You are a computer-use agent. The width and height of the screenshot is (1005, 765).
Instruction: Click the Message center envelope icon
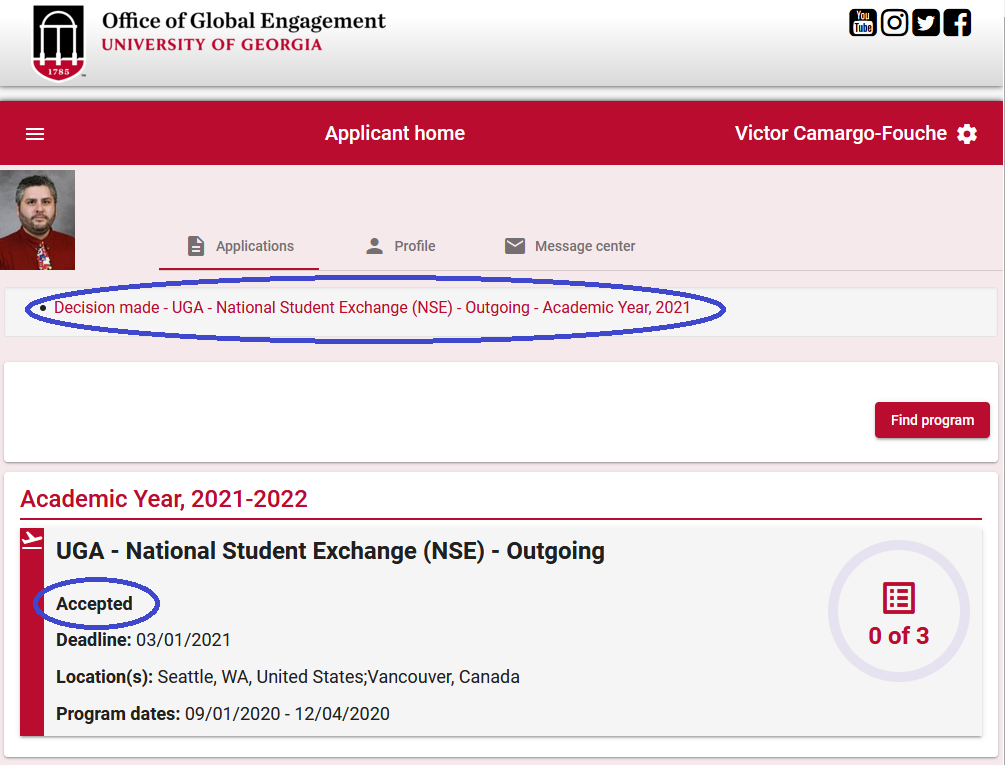point(515,246)
